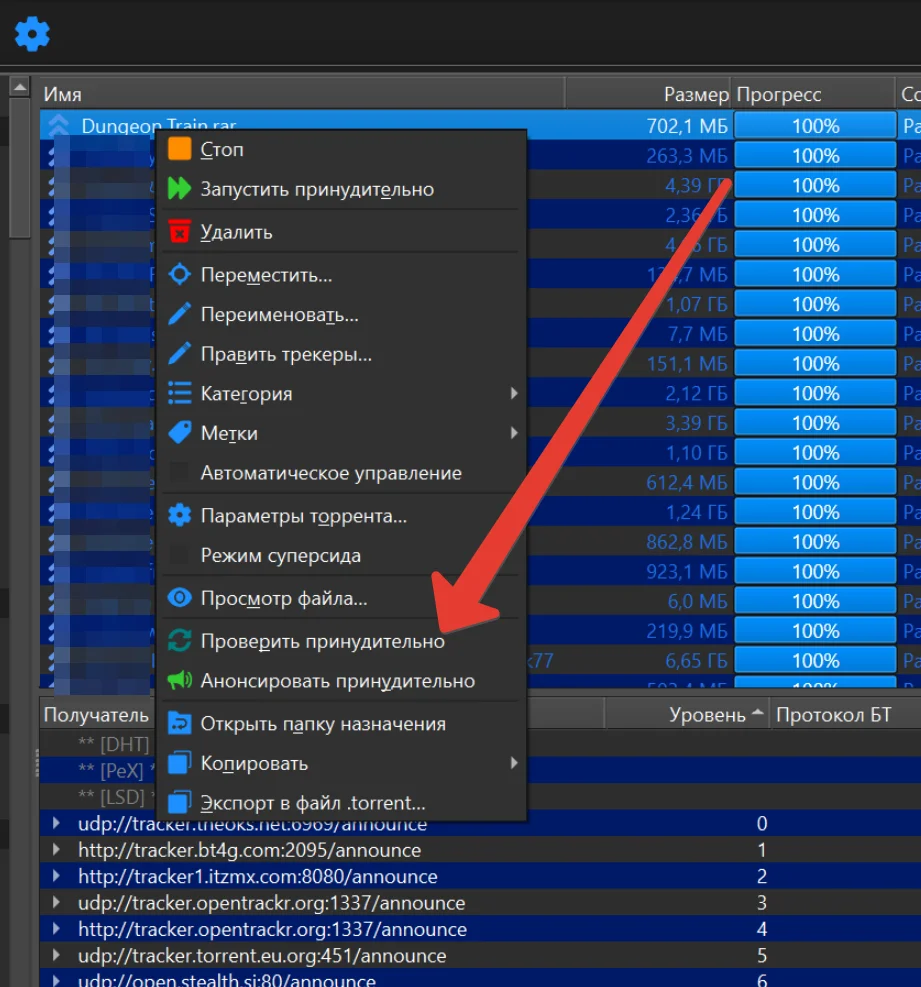Sort torrents by Размер column header
921x987 pixels.
648,94
